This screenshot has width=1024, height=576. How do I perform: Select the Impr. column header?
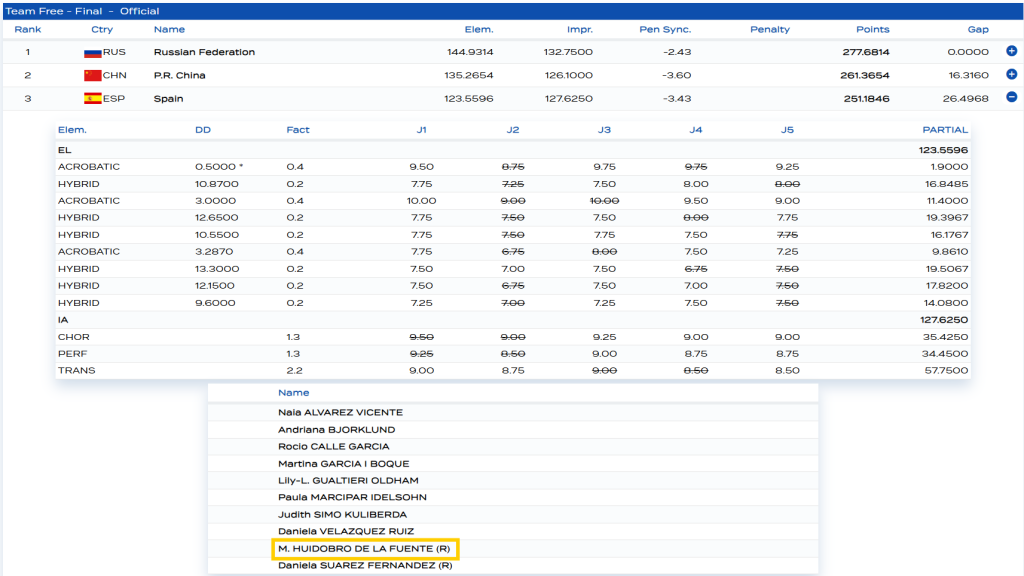(579, 29)
